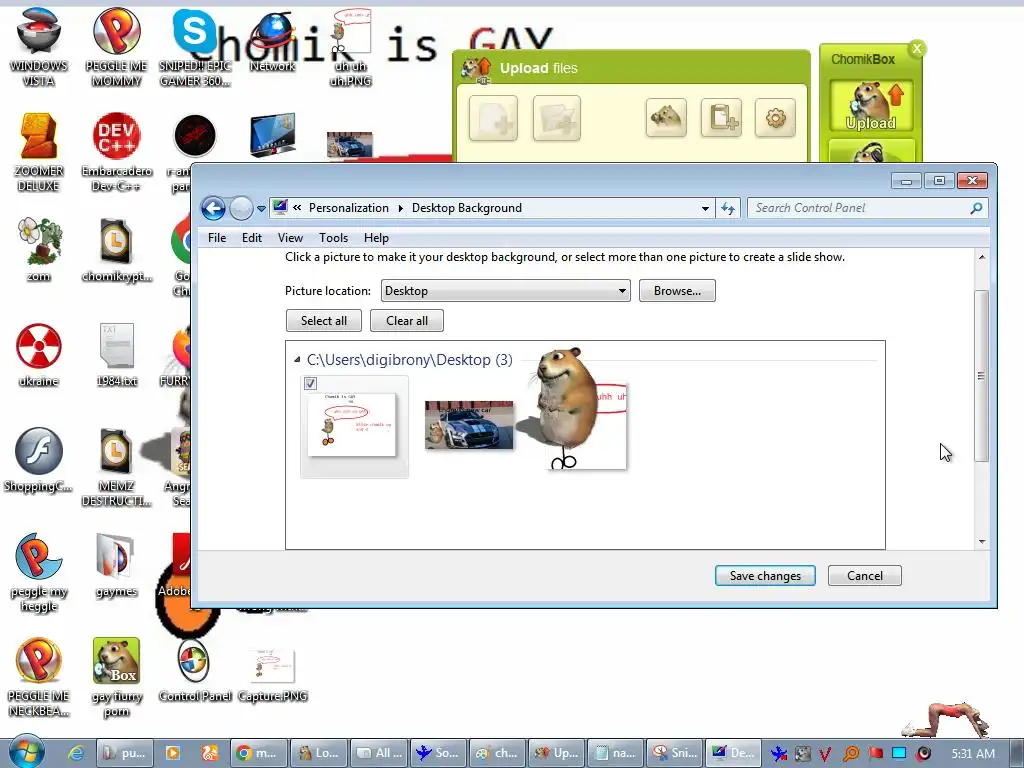The image size is (1024, 768).
Task: Select the blue car wallpaper thumbnail
Action: click(x=469, y=426)
